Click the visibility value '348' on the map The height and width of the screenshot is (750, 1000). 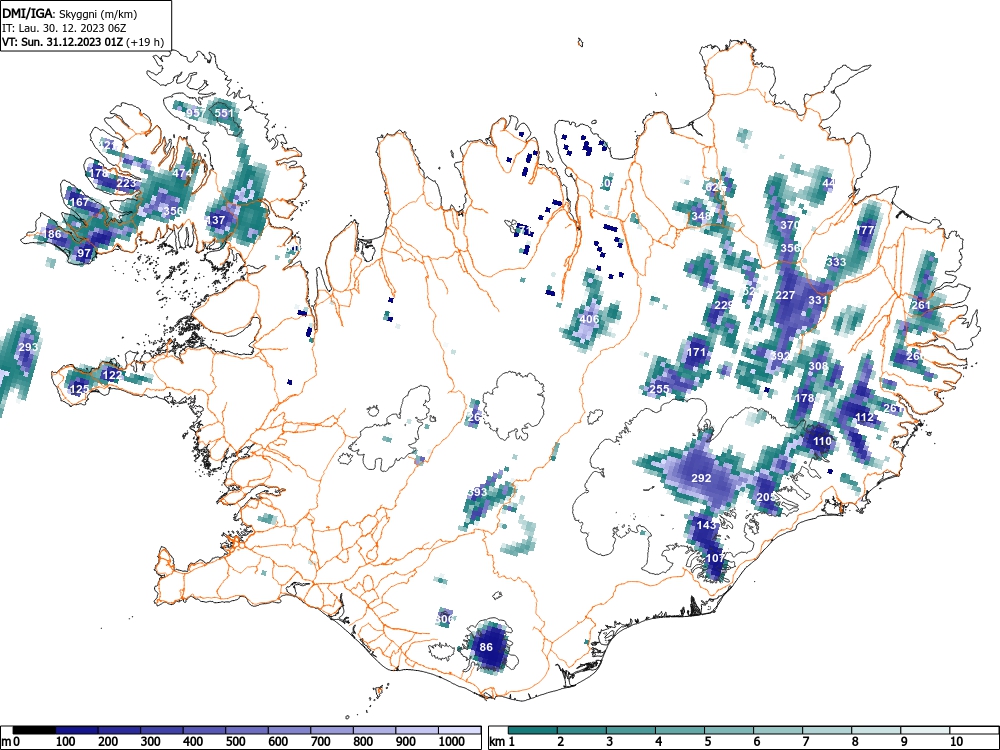click(x=701, y=216)
